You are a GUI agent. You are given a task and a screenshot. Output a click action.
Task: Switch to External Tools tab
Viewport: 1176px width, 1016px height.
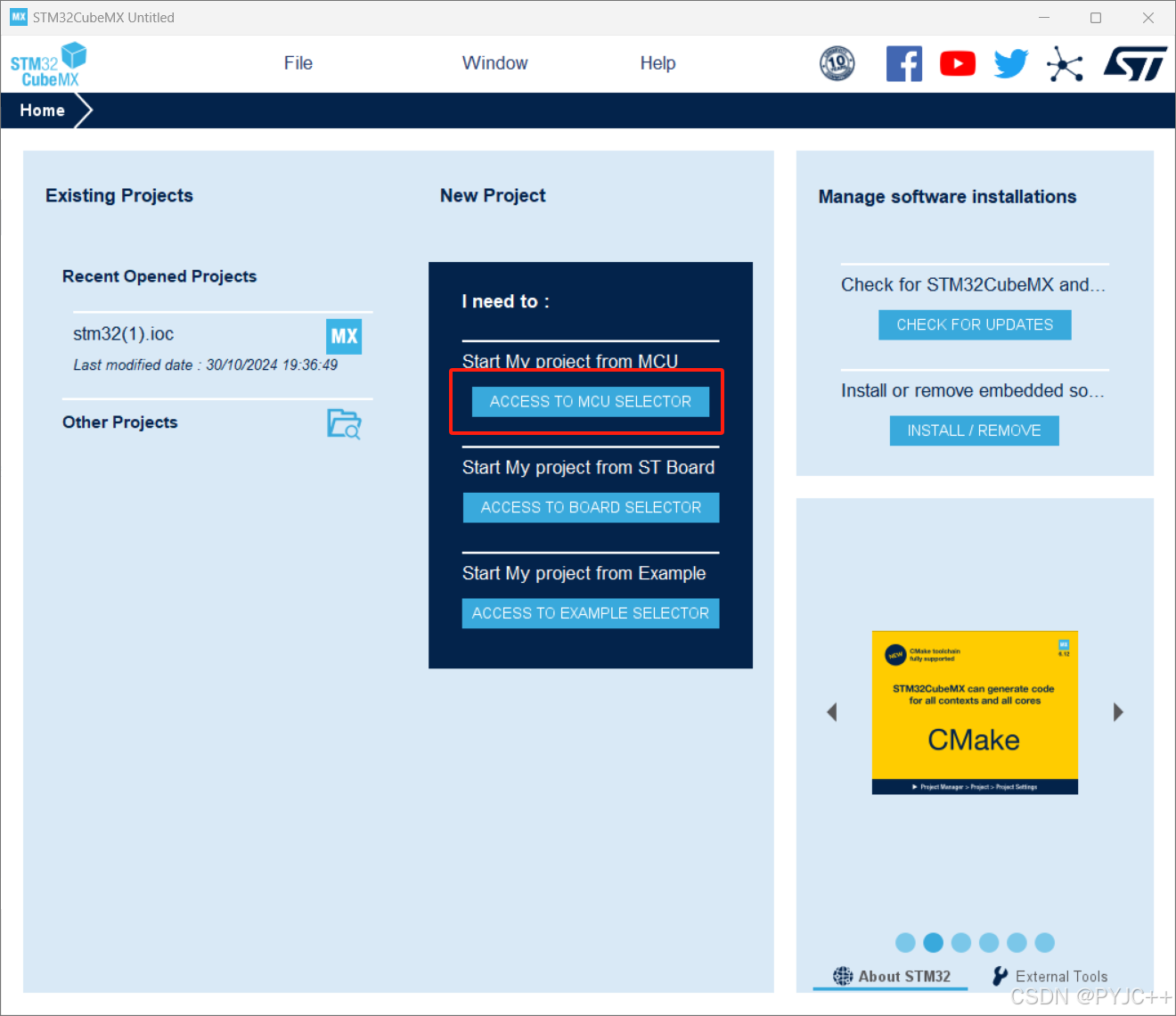pos(1050,976)
